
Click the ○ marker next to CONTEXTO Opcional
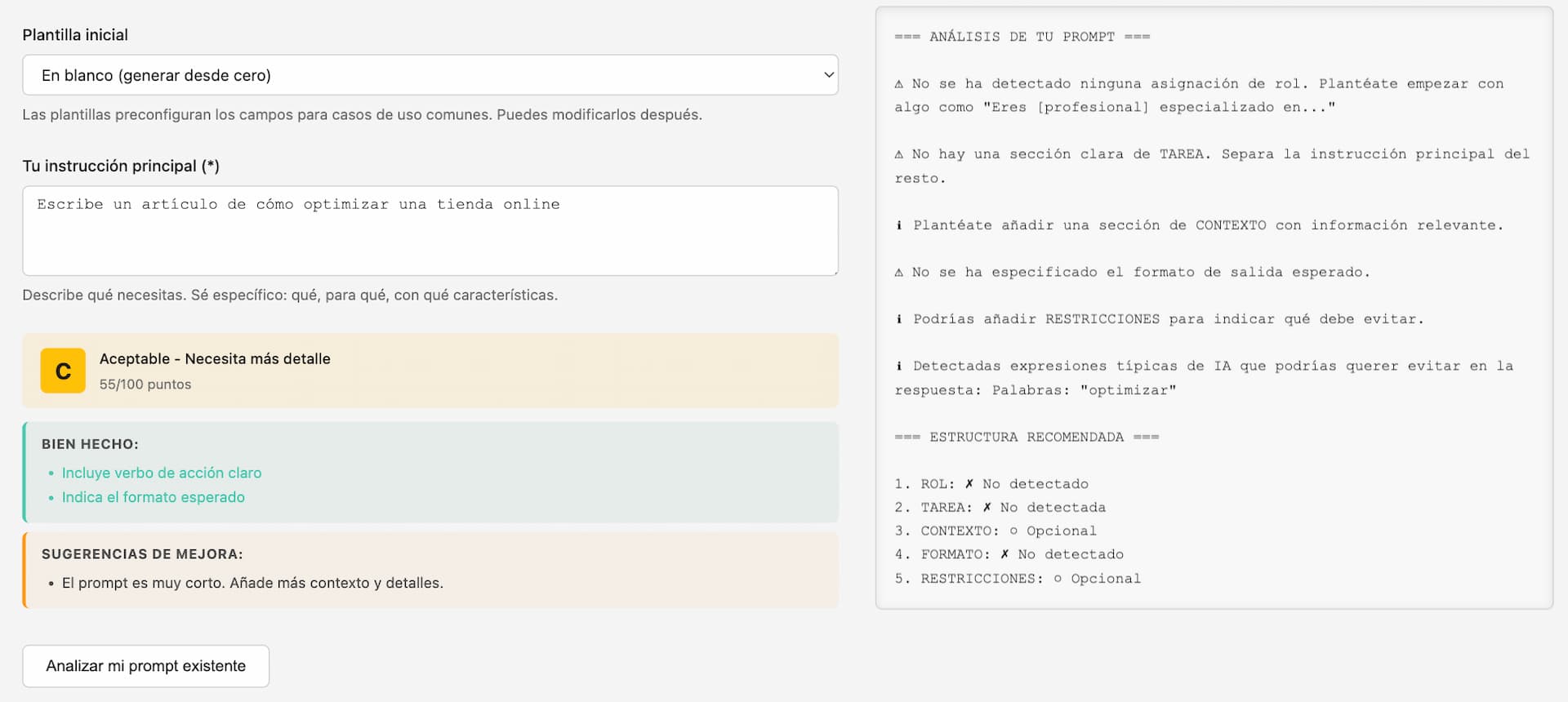(x=1013, y=531)
